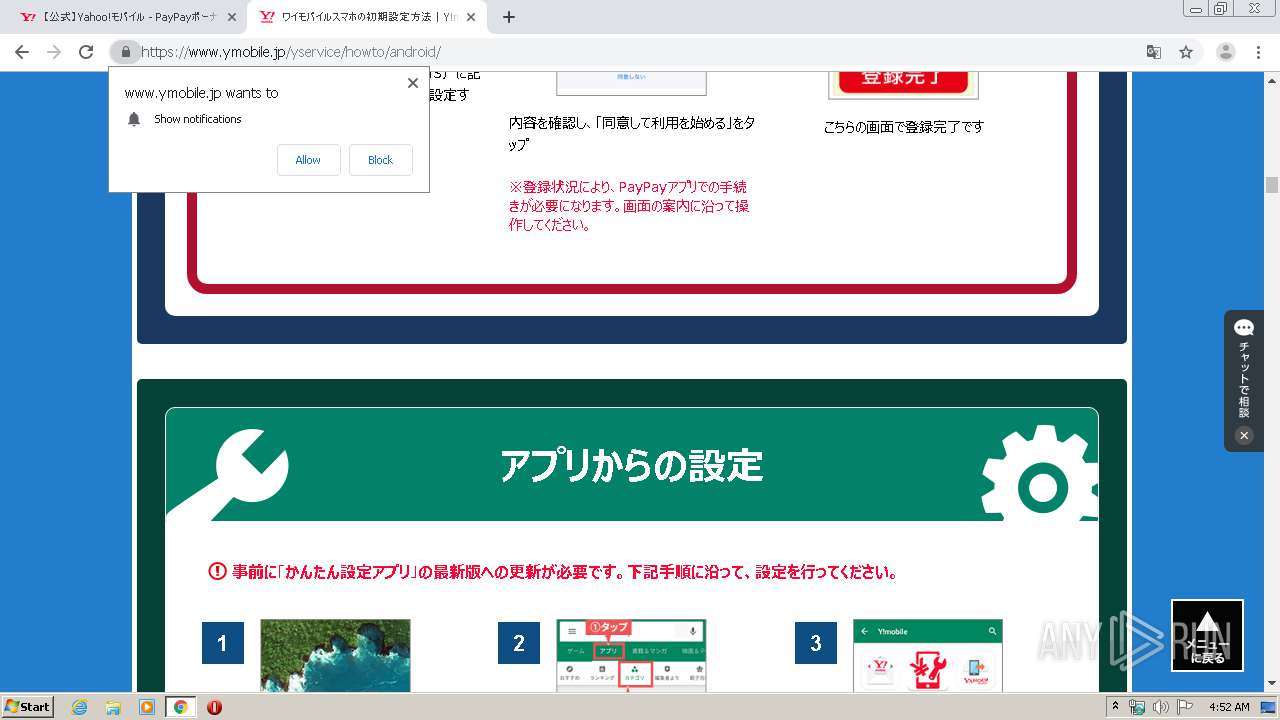This screenshot has height=720, width=1280.
Task: Click the scrollbar up arrow
Action: point(1272,79)
